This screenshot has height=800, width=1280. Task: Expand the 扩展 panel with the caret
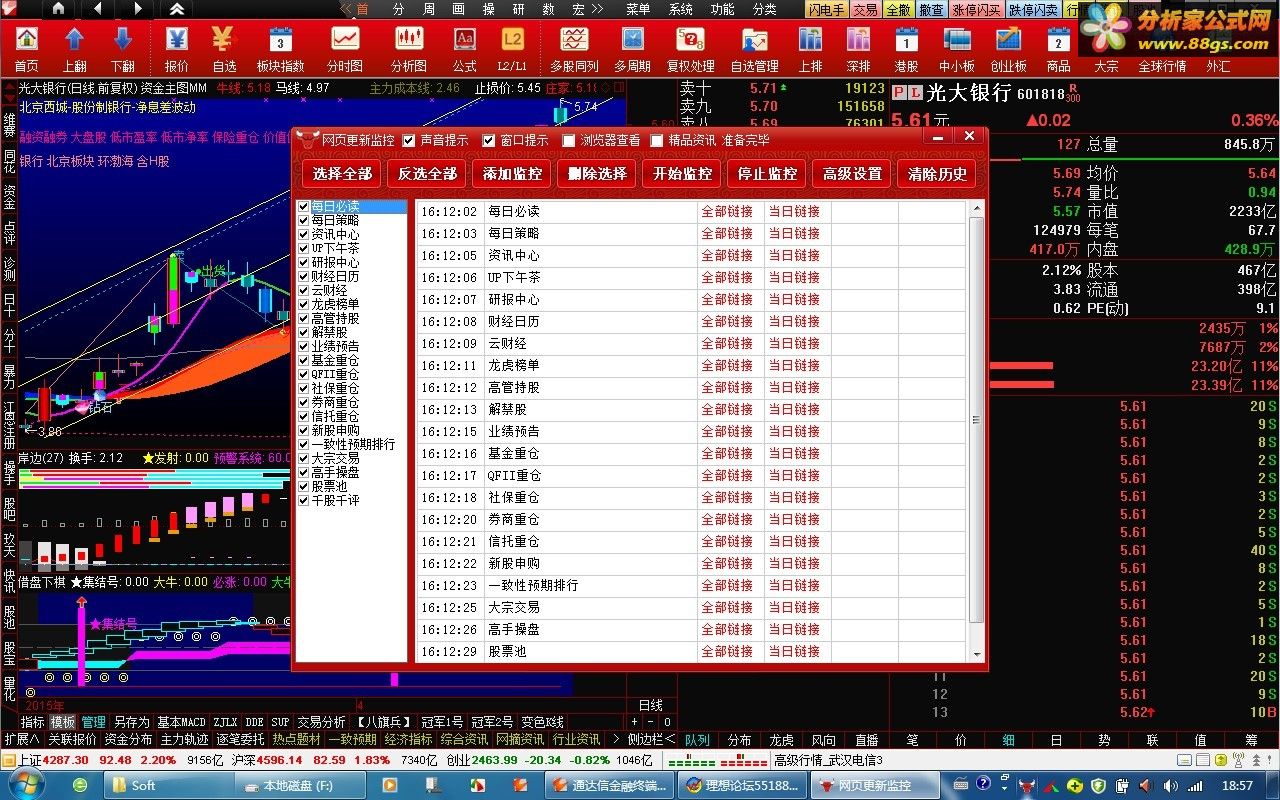pyautogui.click(x=22, y=739)
